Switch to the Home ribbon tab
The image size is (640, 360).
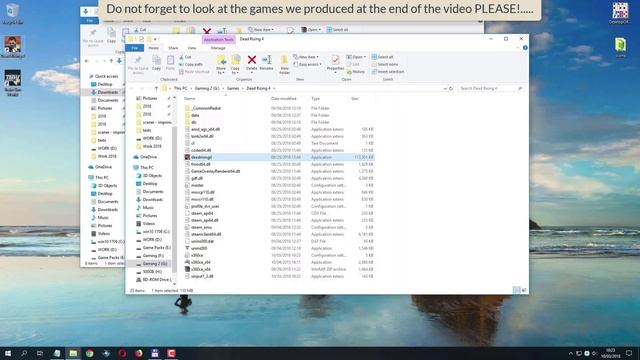153,48
